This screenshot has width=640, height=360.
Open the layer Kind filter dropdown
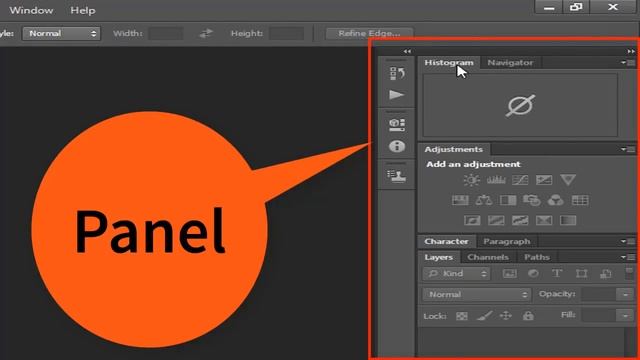click(x=456, y=273)
